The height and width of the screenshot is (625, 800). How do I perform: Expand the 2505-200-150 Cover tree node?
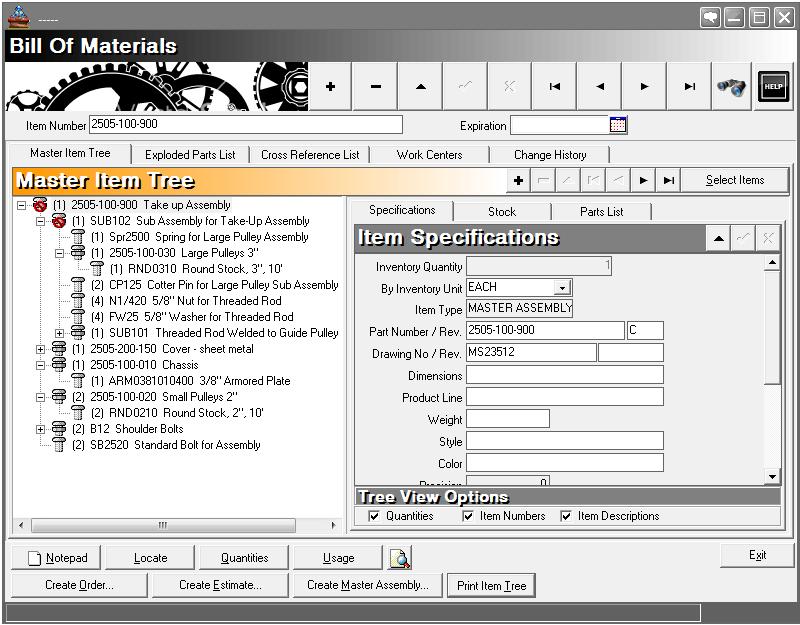41,349
